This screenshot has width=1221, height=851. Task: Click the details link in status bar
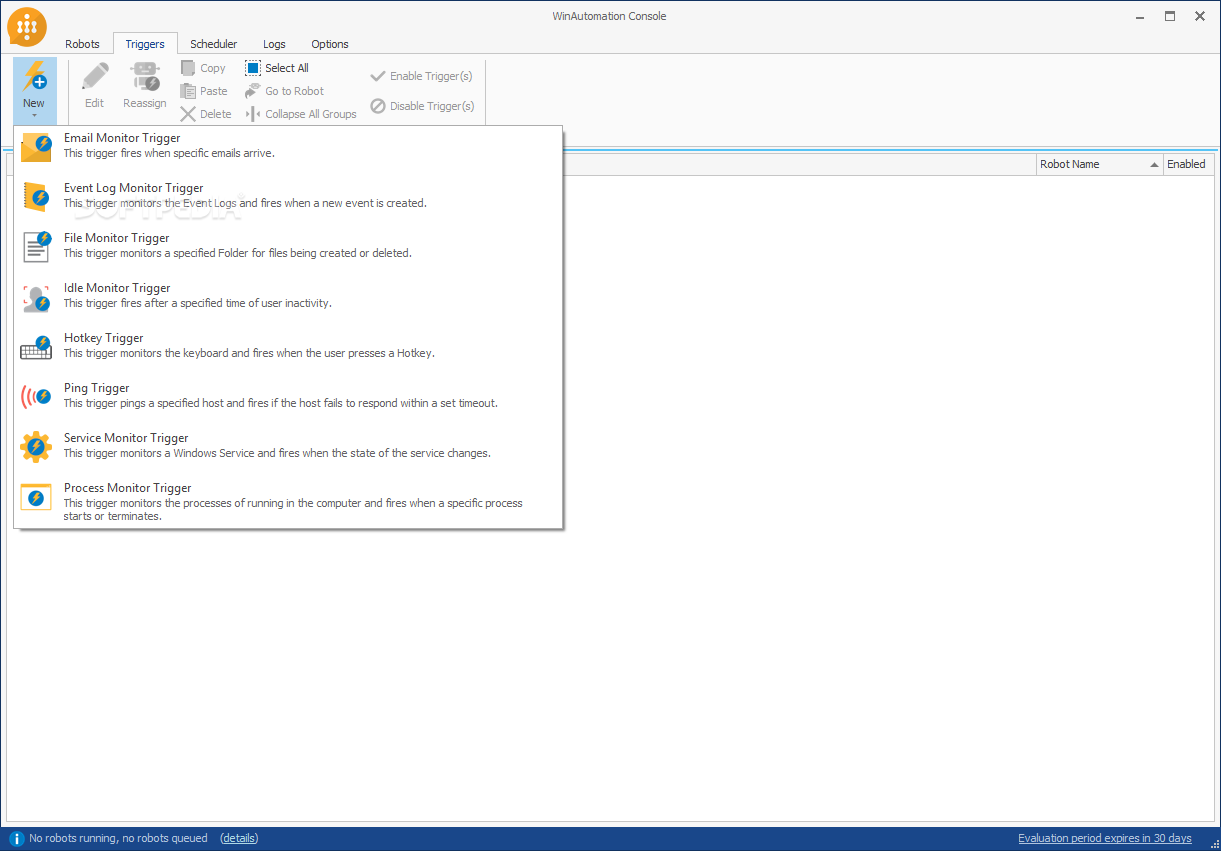pyautogui.click(x=240, y=838)
